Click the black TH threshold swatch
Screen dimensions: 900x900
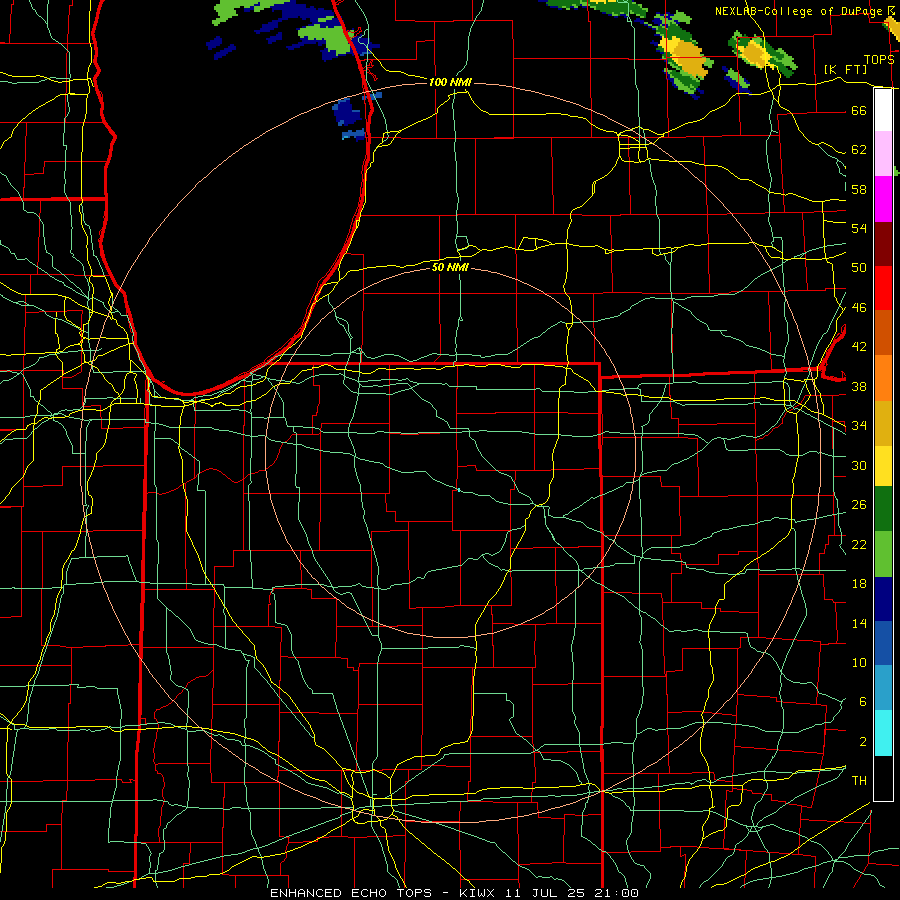(x=883, y=778)
